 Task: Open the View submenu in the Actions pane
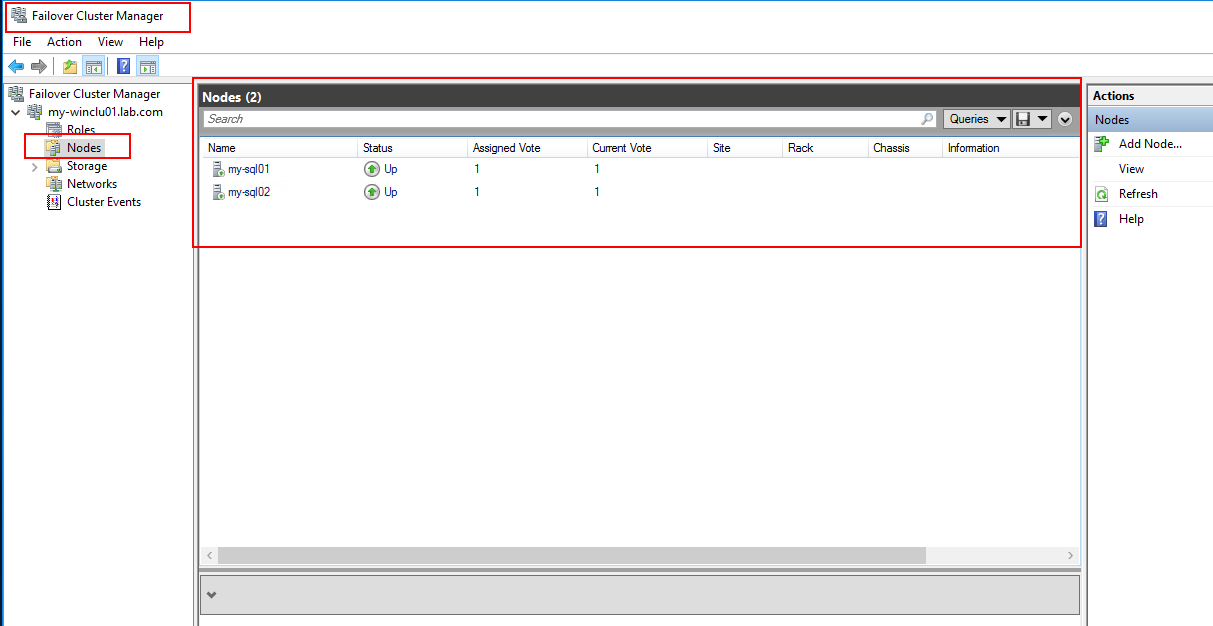[x=1131, y=169]
